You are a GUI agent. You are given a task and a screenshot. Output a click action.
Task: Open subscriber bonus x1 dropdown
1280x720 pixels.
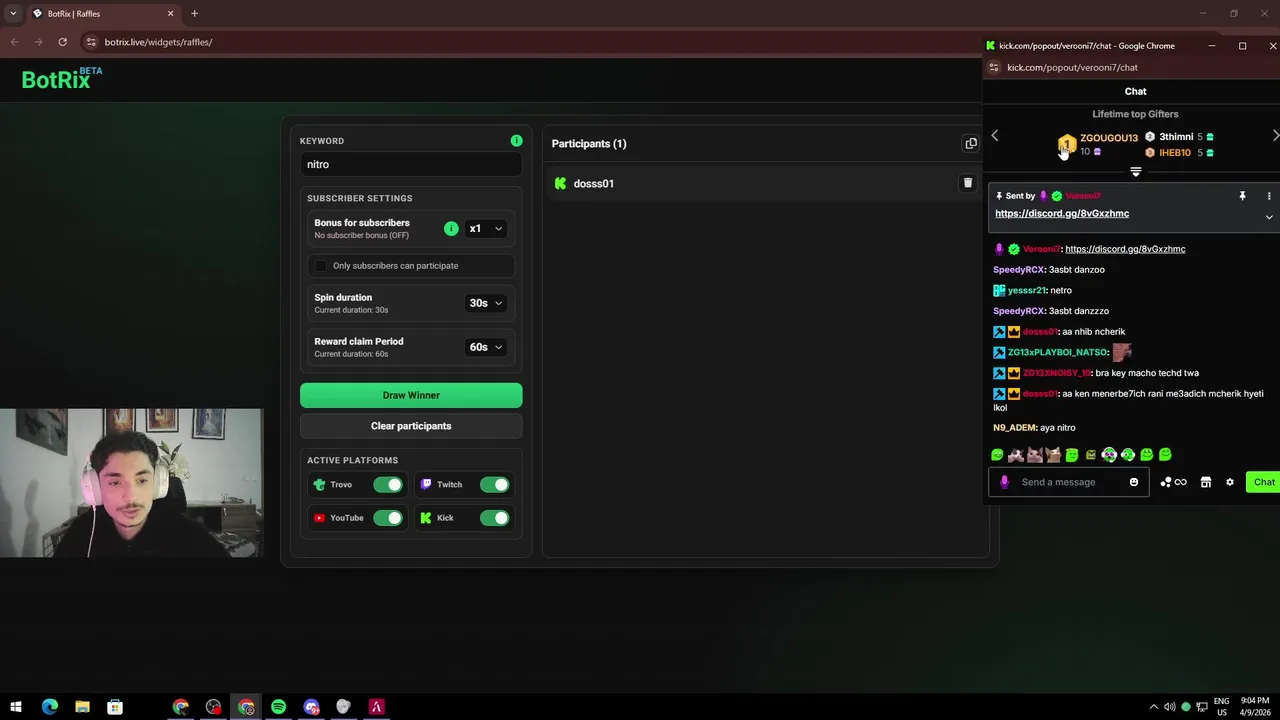pyautogui.click(x=486, y=229)
